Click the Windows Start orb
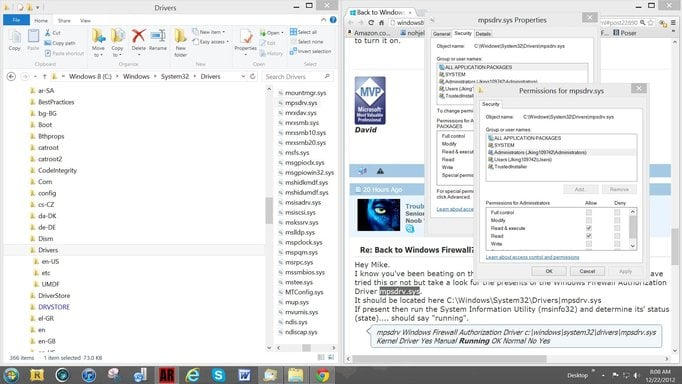This screenshot has width=682, height=384. [11, 375]
